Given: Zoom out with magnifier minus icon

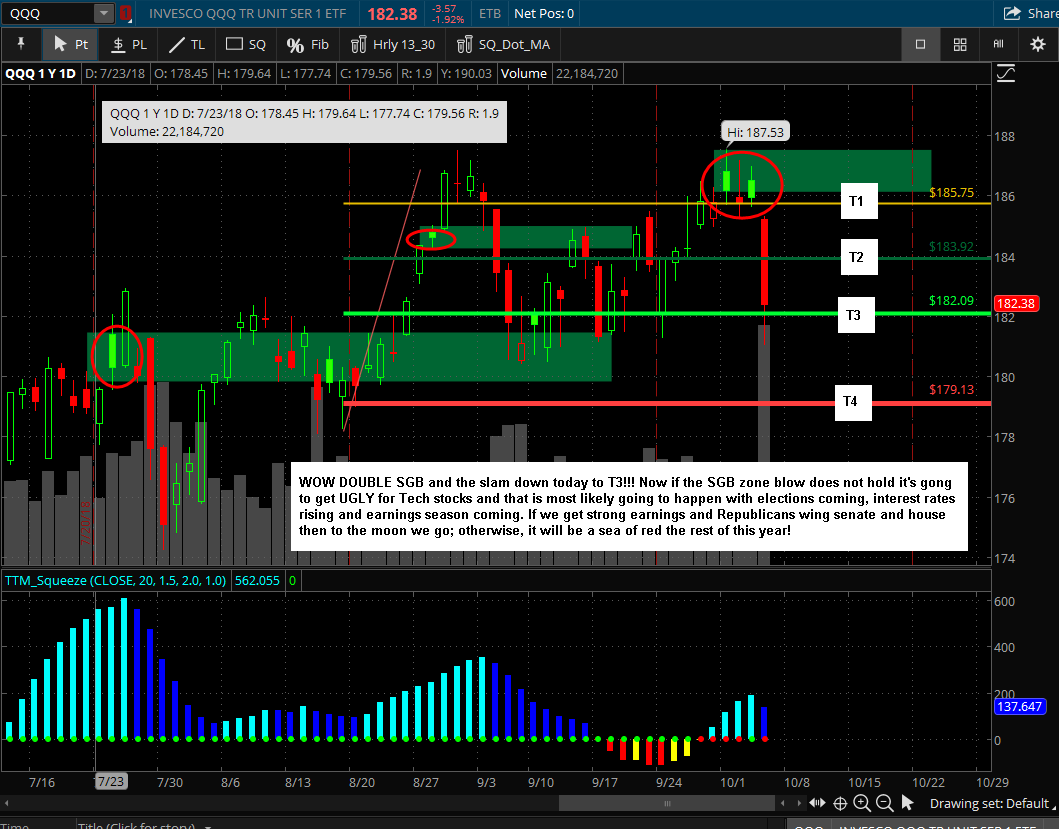Looking at the screenshot, I should point(884,803).
